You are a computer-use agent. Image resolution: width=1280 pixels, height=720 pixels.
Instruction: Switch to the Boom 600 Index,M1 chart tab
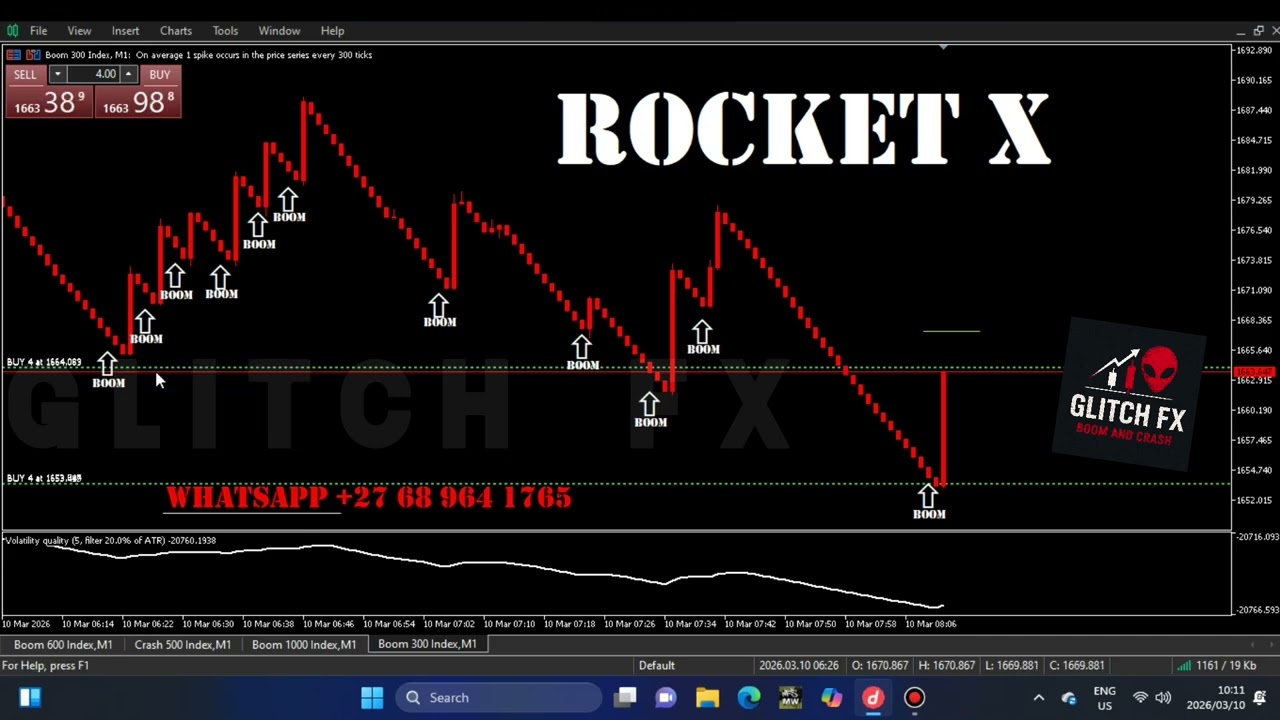click(x=63, y=645)
